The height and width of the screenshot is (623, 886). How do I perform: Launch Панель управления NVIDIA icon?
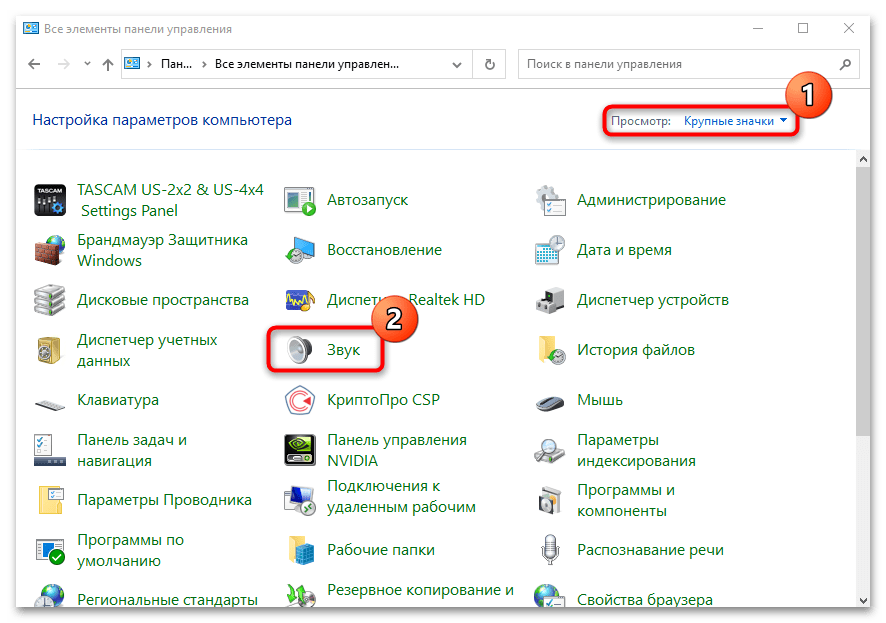(x=300, y=450)
